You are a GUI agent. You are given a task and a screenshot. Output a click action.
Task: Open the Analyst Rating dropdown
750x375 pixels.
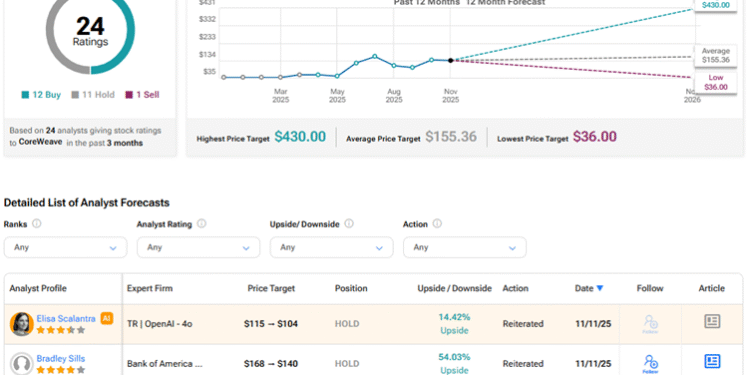(199, 248)
